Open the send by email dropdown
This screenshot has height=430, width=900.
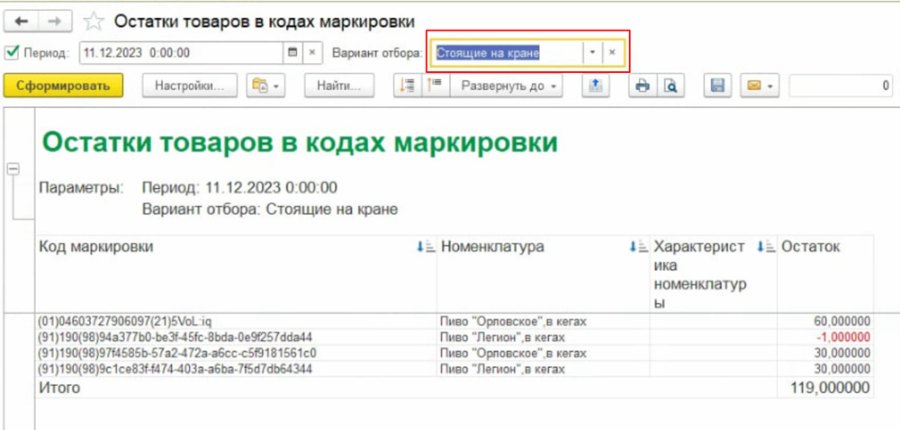point(759,86)
